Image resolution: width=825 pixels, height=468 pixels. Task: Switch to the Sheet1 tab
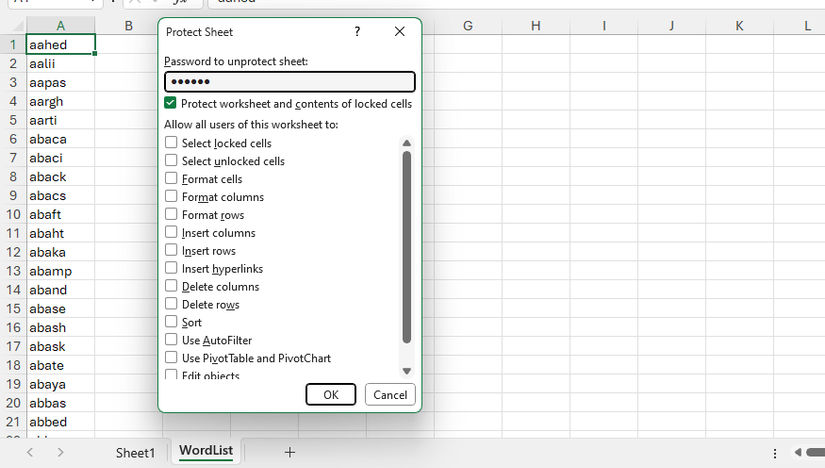click(x=135, y=453)
